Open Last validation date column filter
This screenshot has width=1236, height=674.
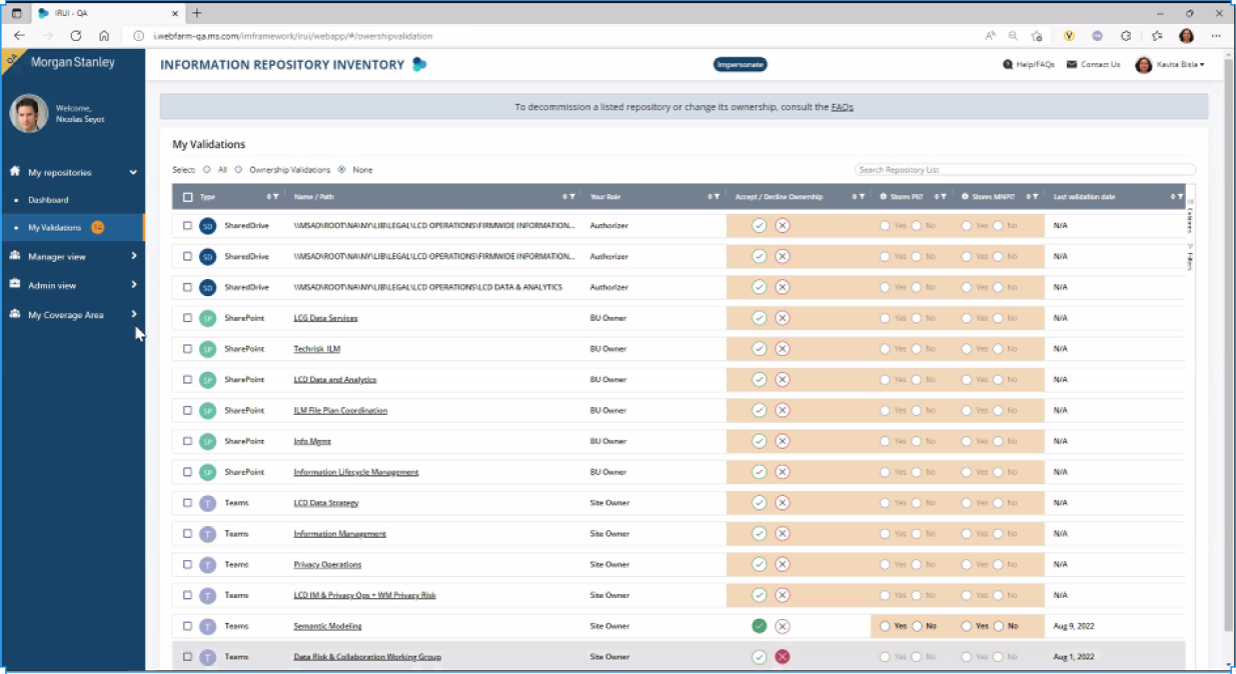point(1181,197)
